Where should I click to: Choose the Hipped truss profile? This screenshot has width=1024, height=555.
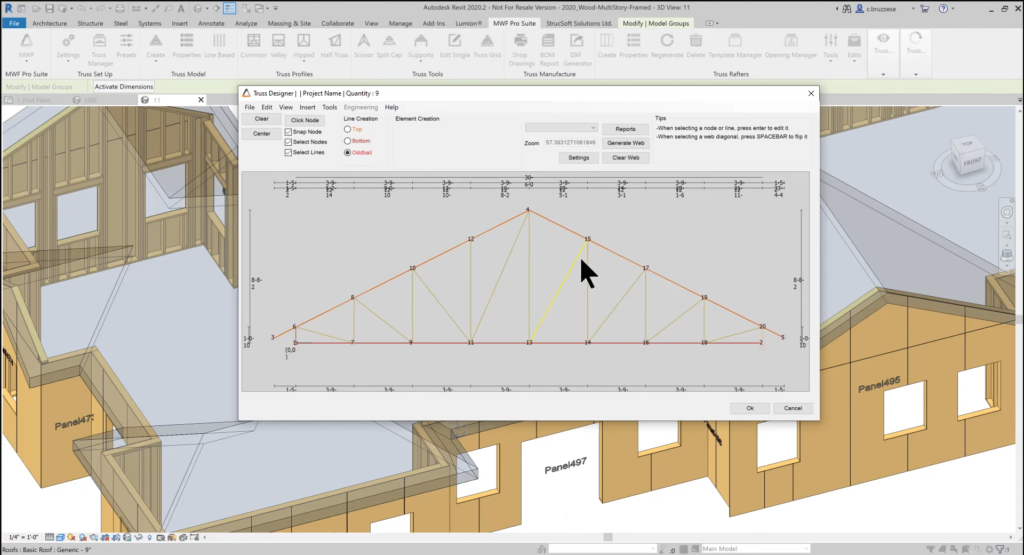(x=304, y=46)
